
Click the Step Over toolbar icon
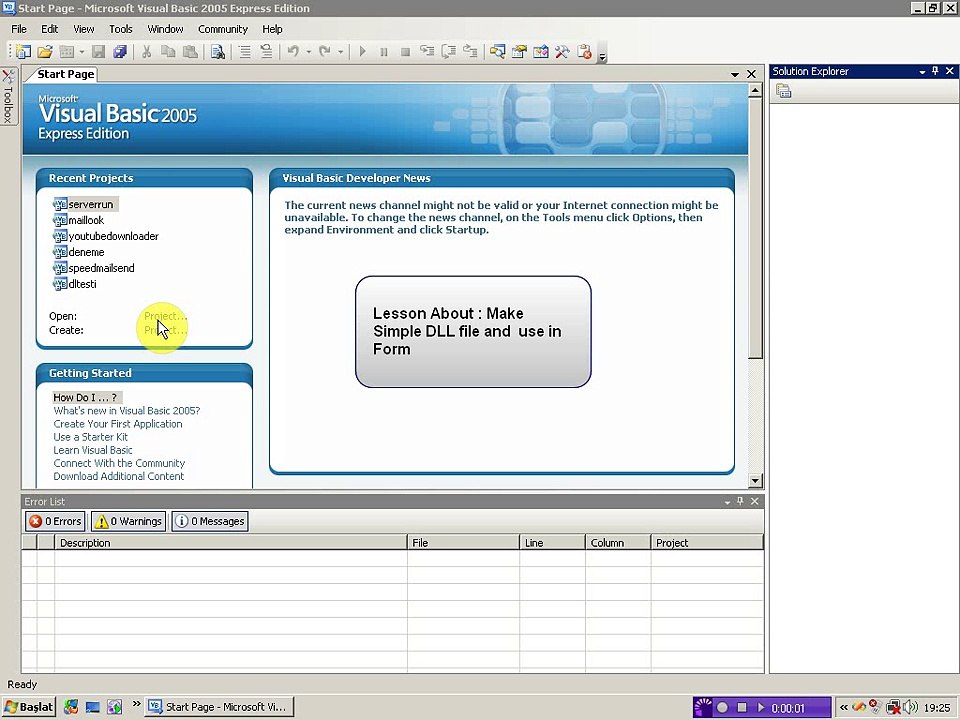[x=449, y=52]
